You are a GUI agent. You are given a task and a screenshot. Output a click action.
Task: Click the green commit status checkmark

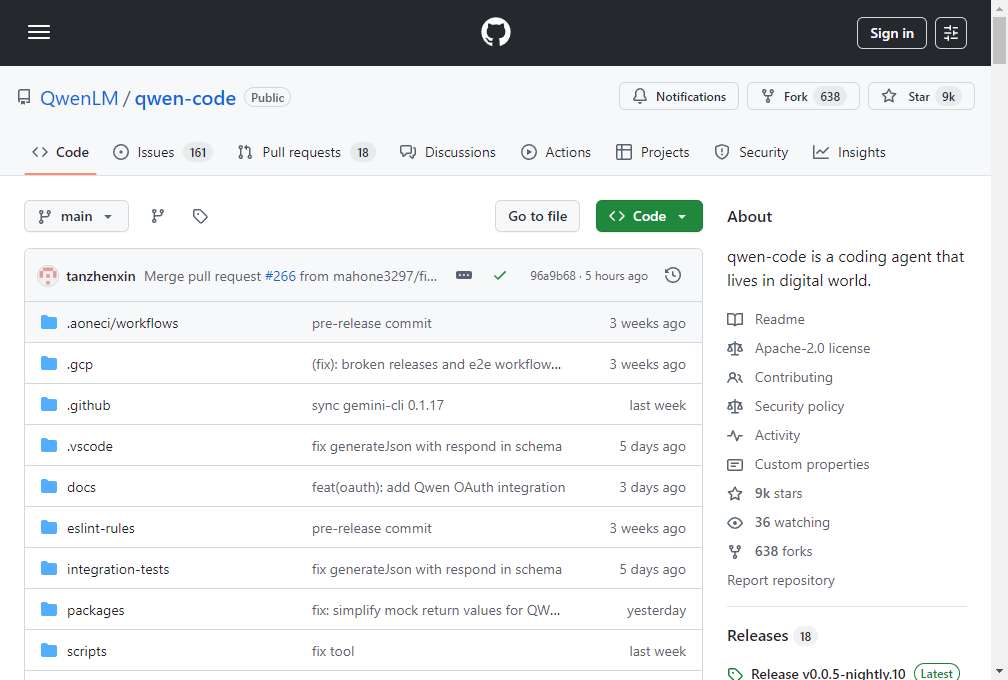(x=500, y=275)
